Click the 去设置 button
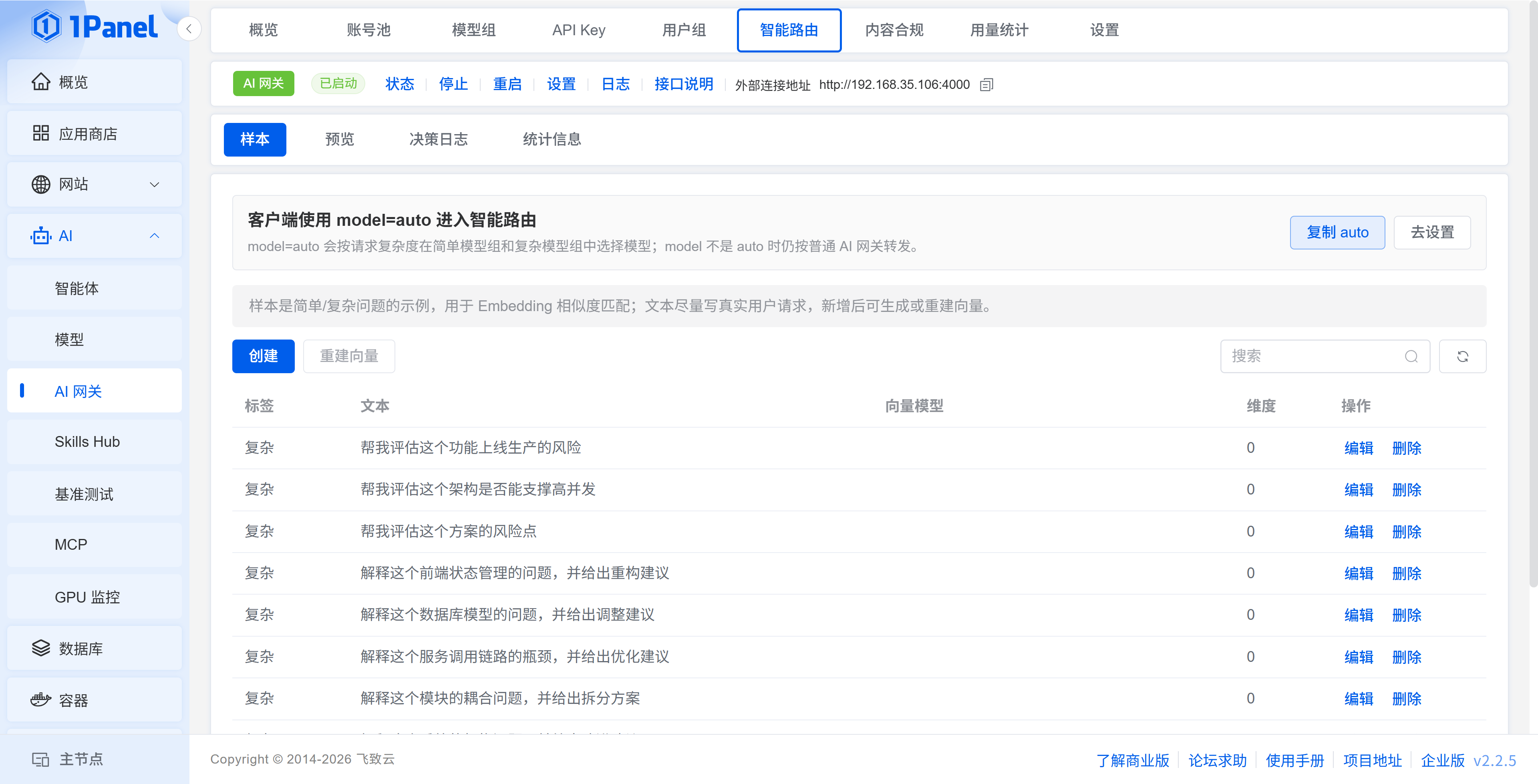Viewport: 1538px width, 784px height. pyautogui.click(x=1432, y=232)
